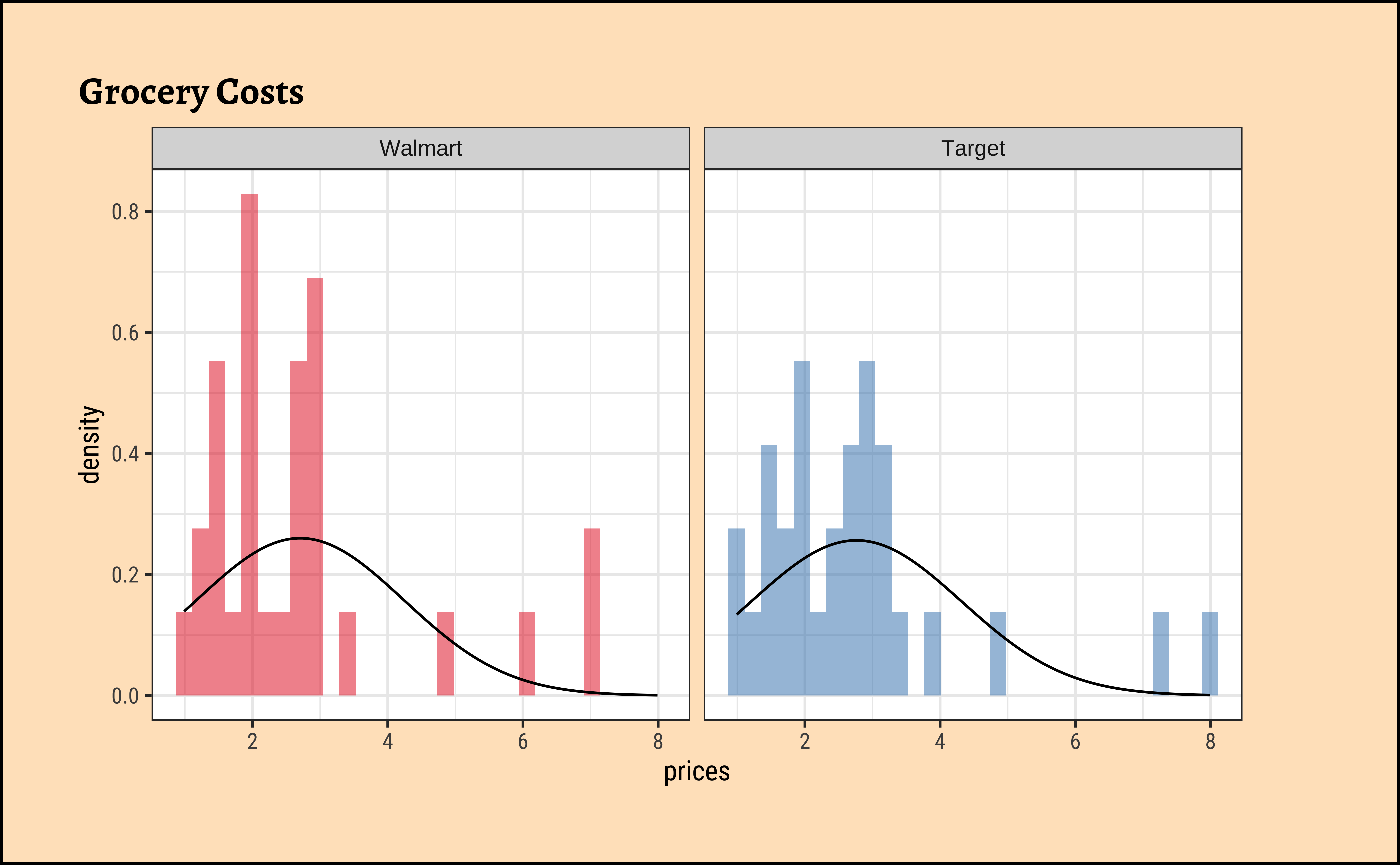Click the "6" x-axis tick under Target
1400x865 pixels.
(1075, 742)
